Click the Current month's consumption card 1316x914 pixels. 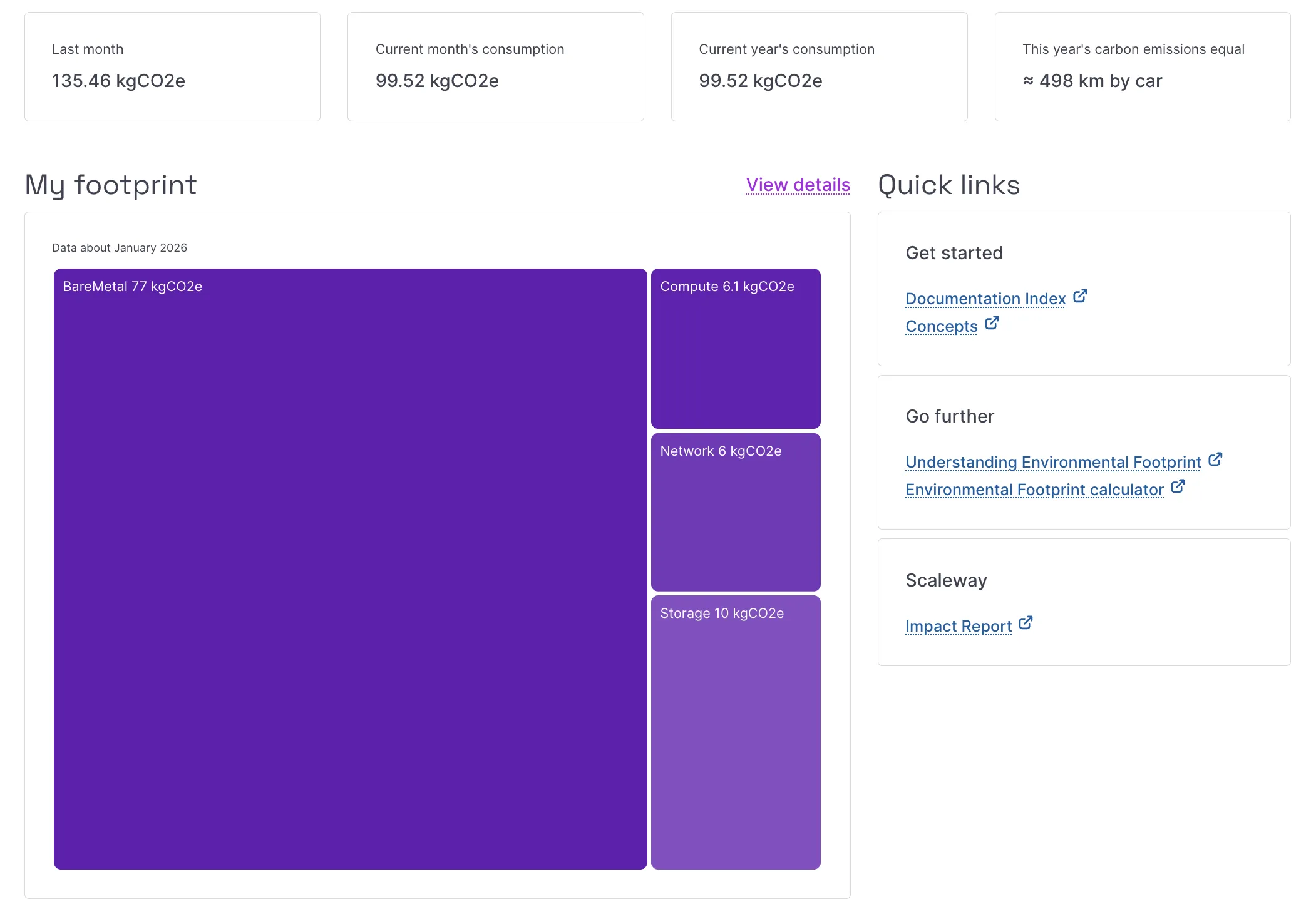(x=495, y=66)
